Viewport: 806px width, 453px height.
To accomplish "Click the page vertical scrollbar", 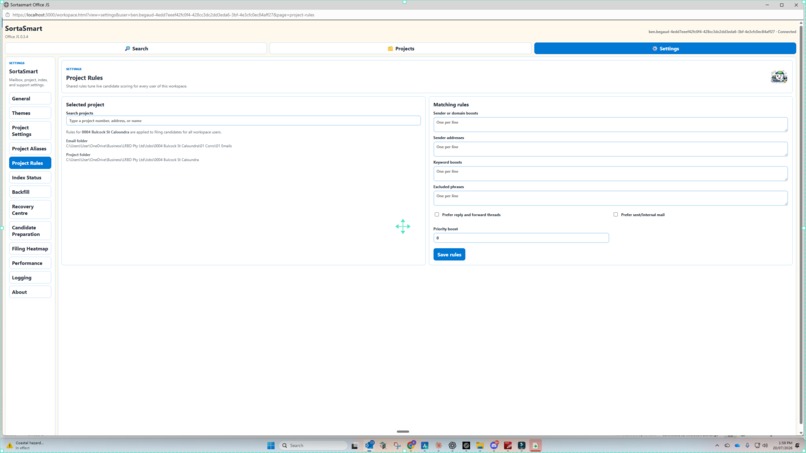I will point(800,223).
